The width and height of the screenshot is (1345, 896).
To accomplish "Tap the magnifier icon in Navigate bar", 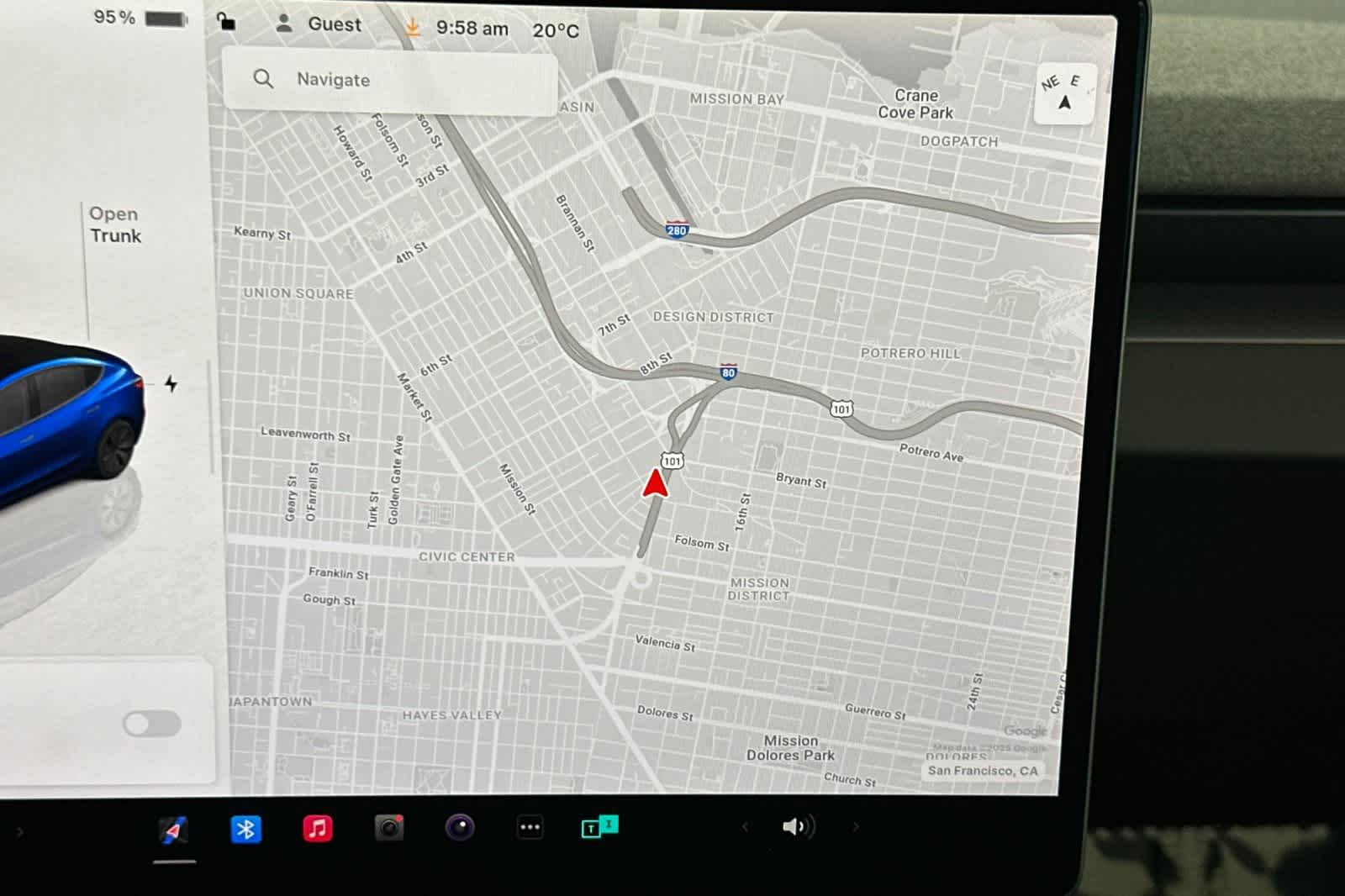I will [x=263, y=79].
